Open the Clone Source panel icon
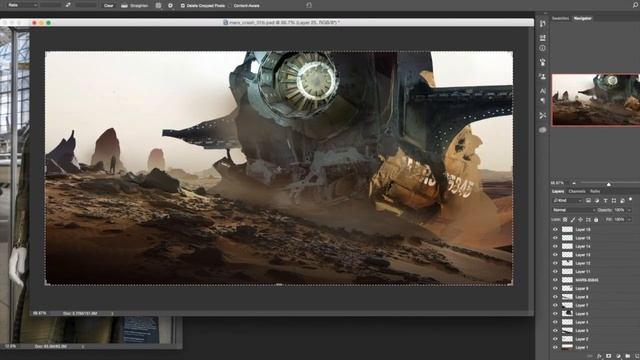Screen dimensions: 640x360 pyautogui.click(x=542, y=76)
